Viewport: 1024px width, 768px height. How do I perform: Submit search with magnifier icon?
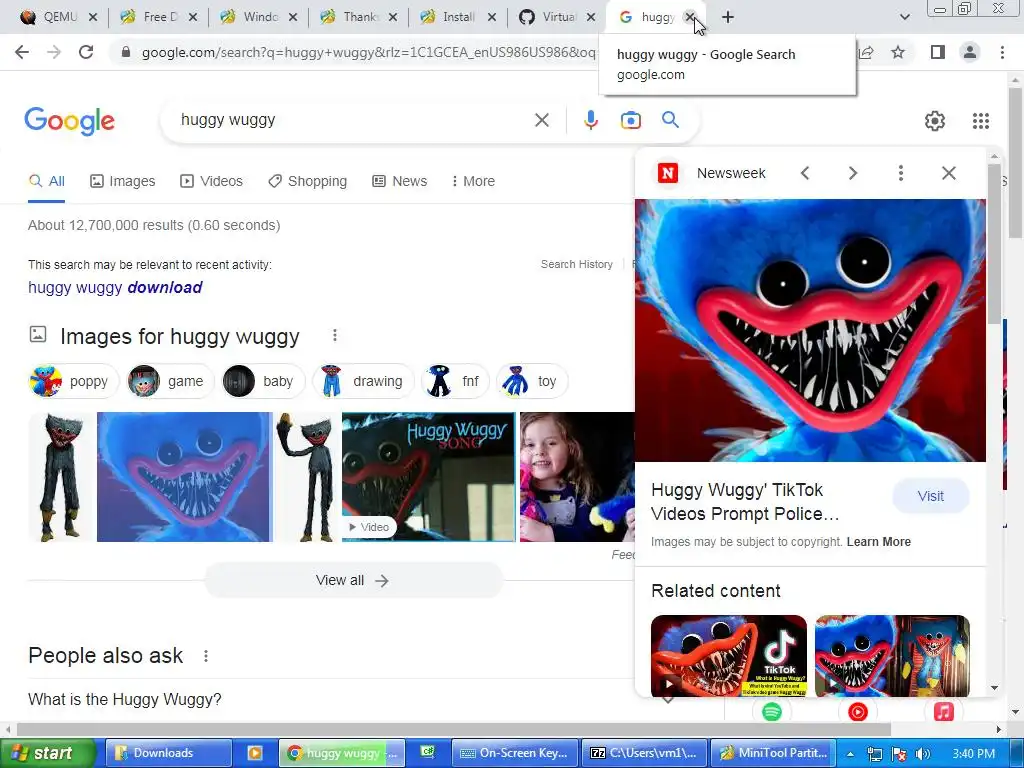pyautogui.click(x=670, y=120)
